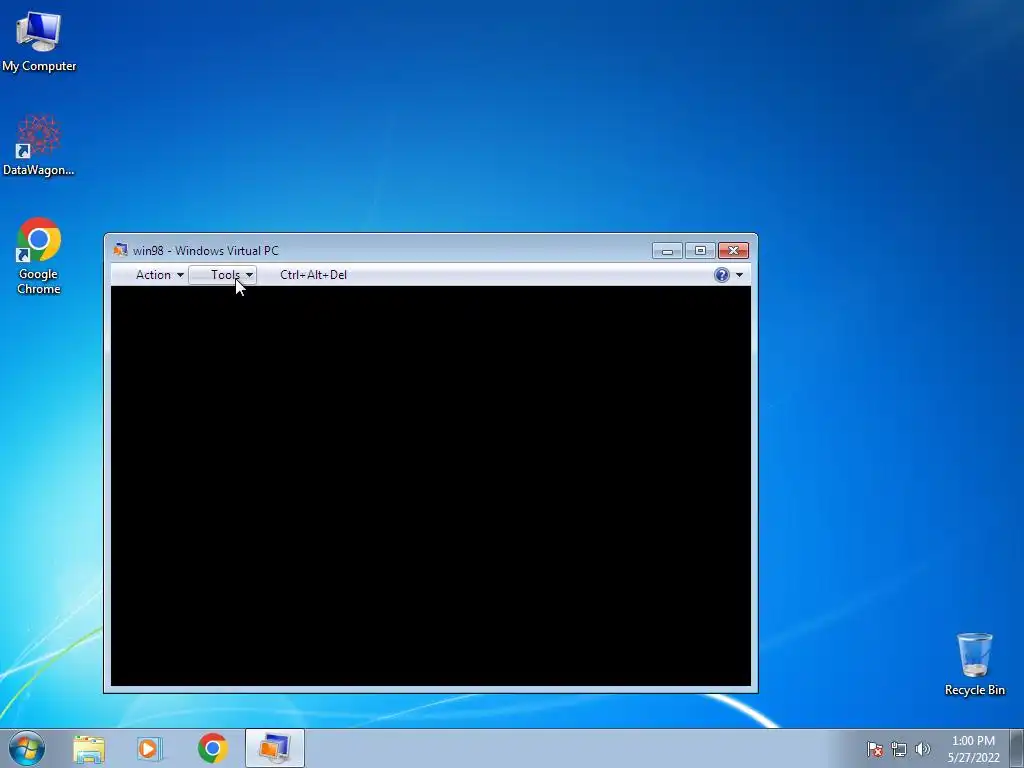This screenshot has height=768, width=1024.
Task: Open the Tools menu in Virtual PC
Action: pos(223,275)
